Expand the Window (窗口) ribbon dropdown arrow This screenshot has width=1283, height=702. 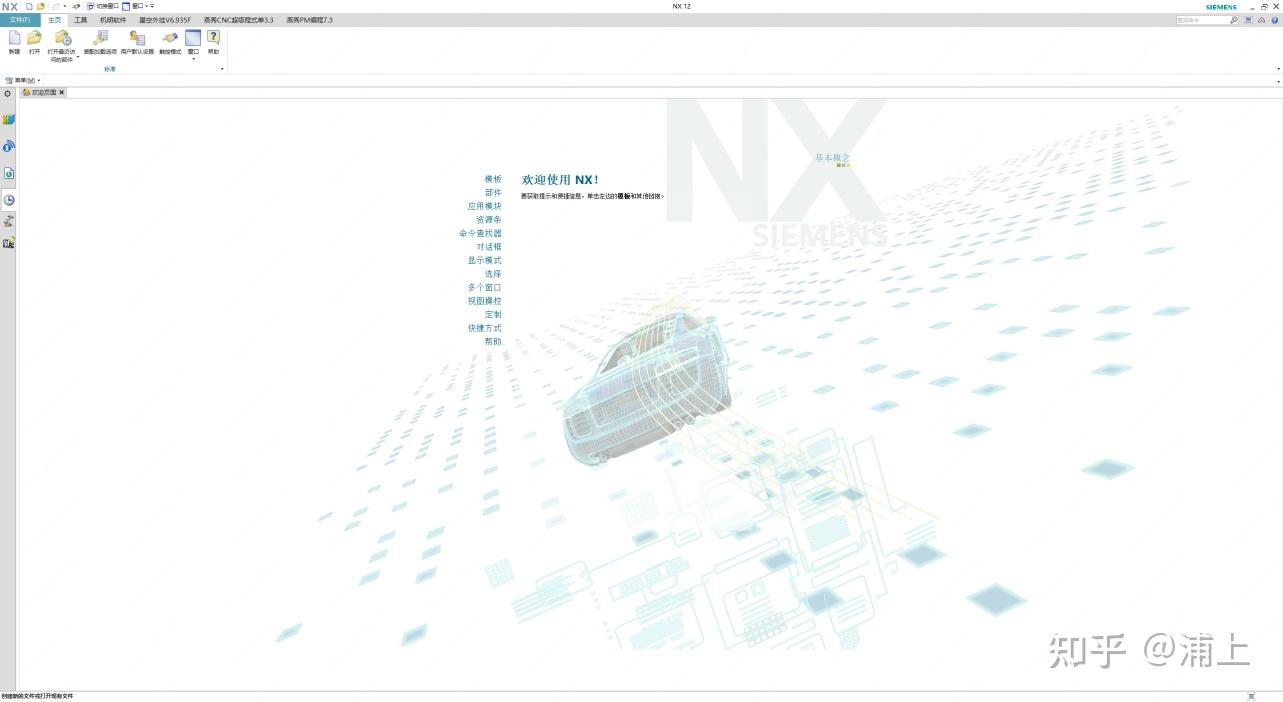pyautogui.click(x=193, y=59)
